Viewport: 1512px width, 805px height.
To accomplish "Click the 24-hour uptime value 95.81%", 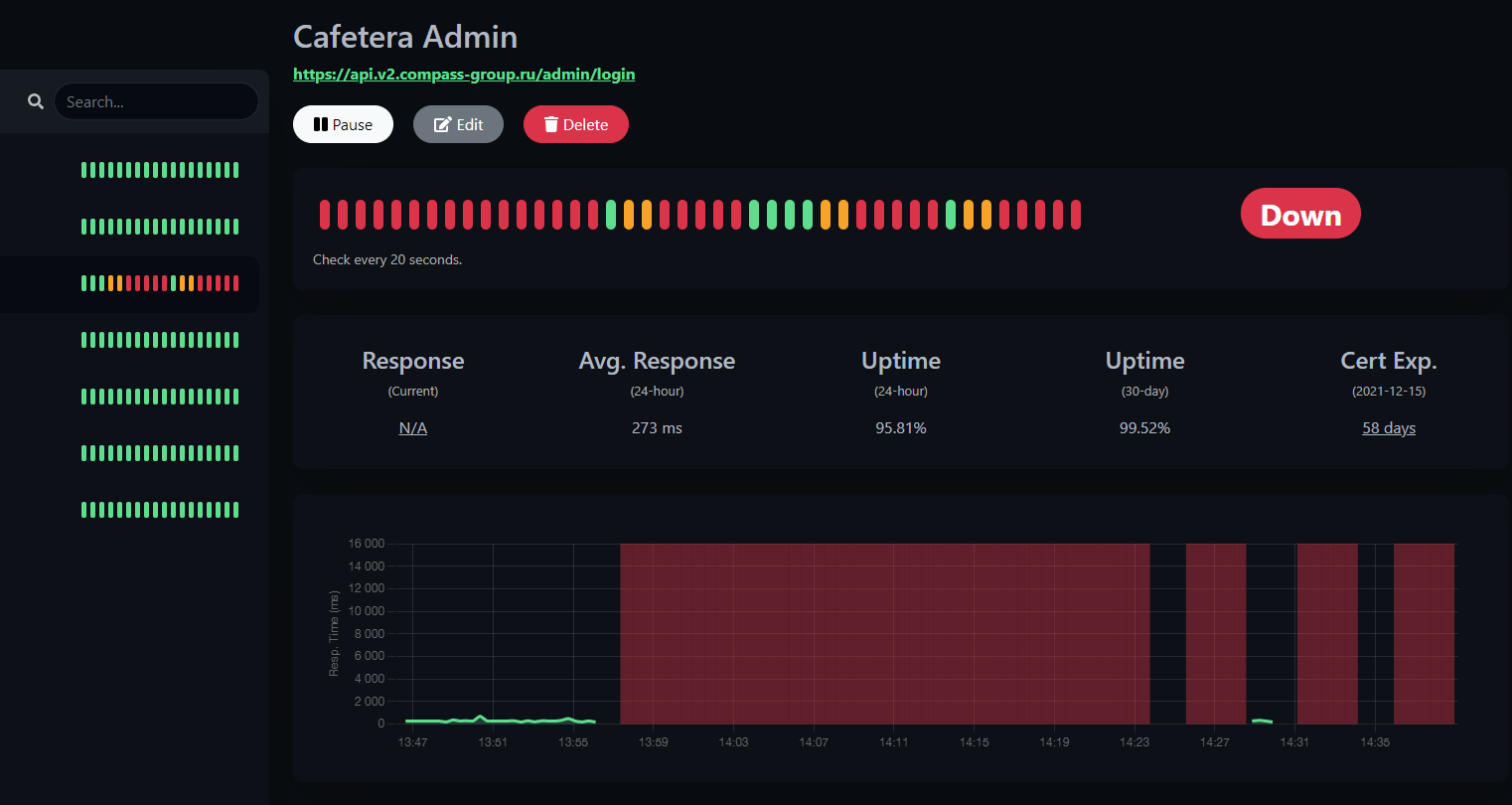I will click(900, 428).
